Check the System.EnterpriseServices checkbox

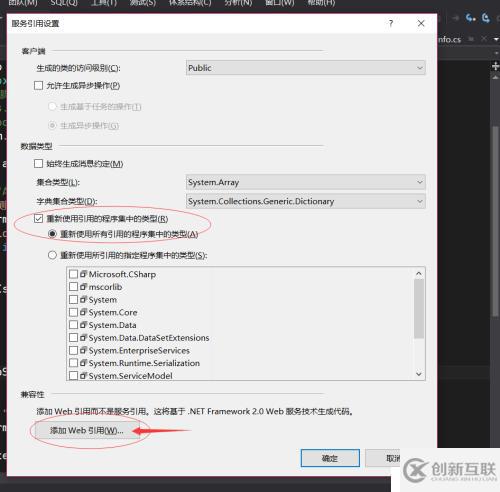coord(73,350)
